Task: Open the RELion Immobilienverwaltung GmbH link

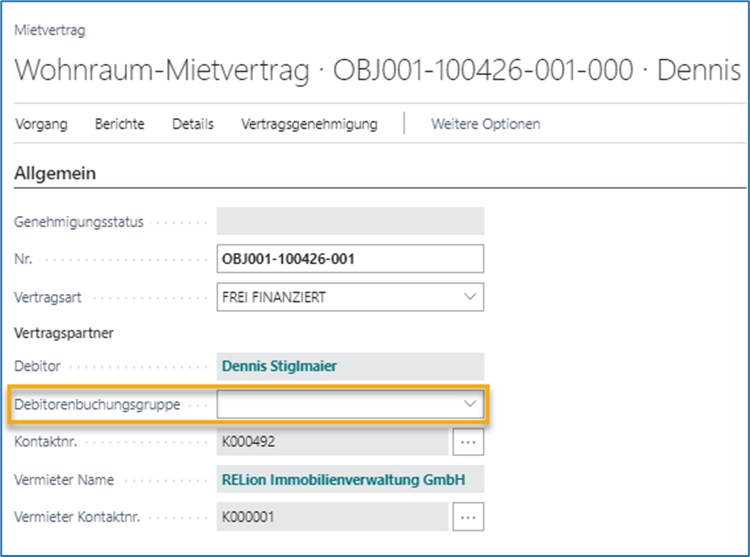Action: pyautogui.click(x=343, y=480)
